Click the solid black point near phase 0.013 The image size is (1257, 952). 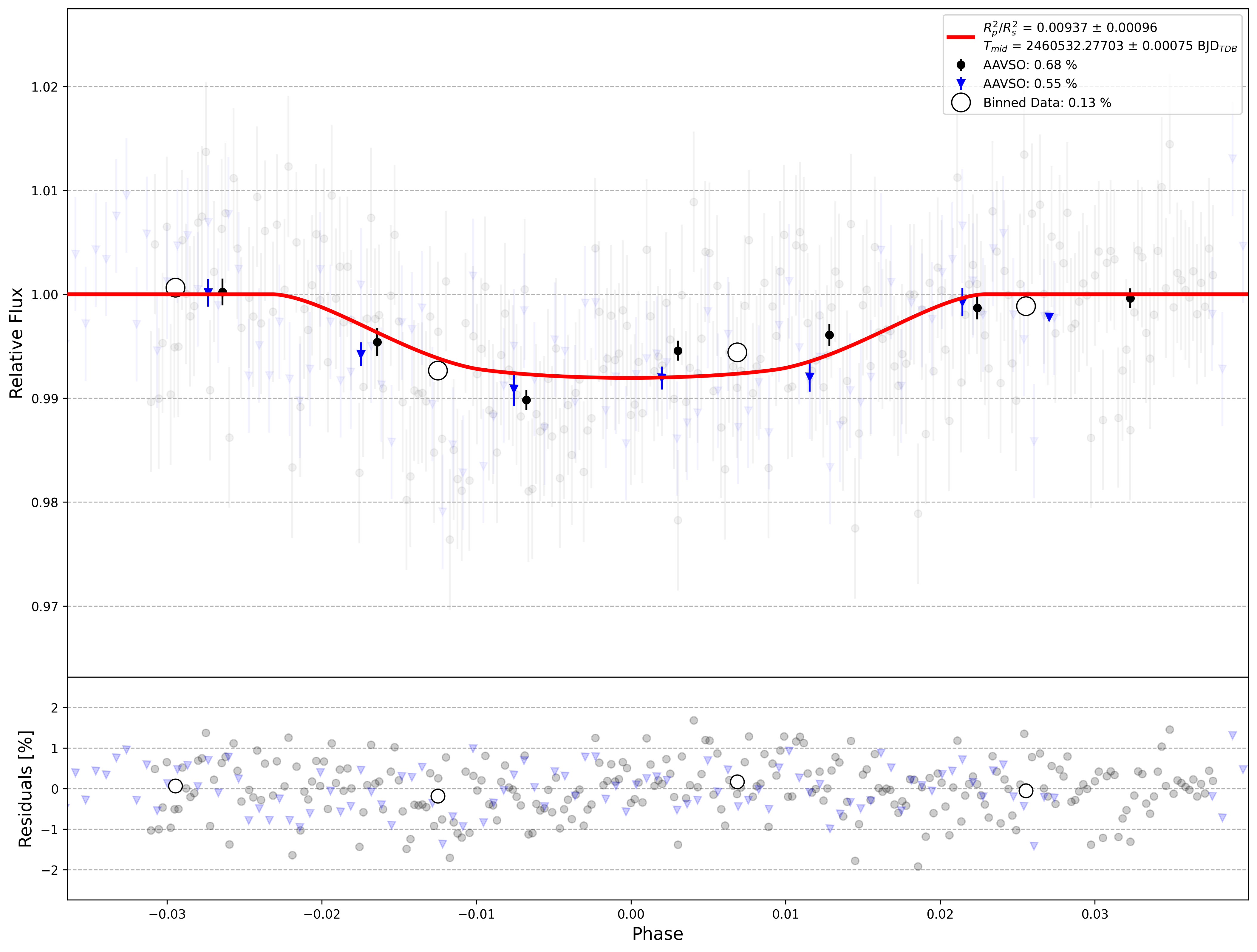click(x=829, y=335)
